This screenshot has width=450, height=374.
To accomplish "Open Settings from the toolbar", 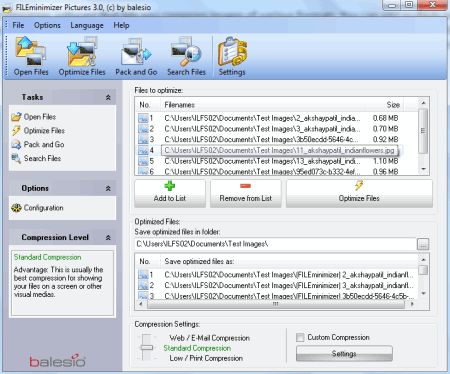I will [x=232, y=56].
